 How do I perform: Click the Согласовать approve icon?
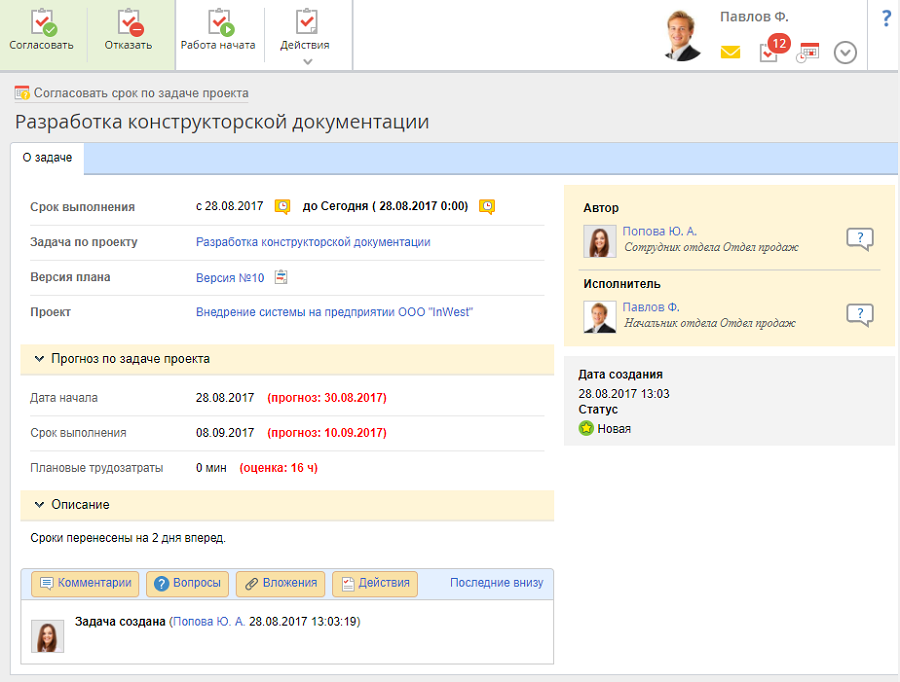coord(42,23)
